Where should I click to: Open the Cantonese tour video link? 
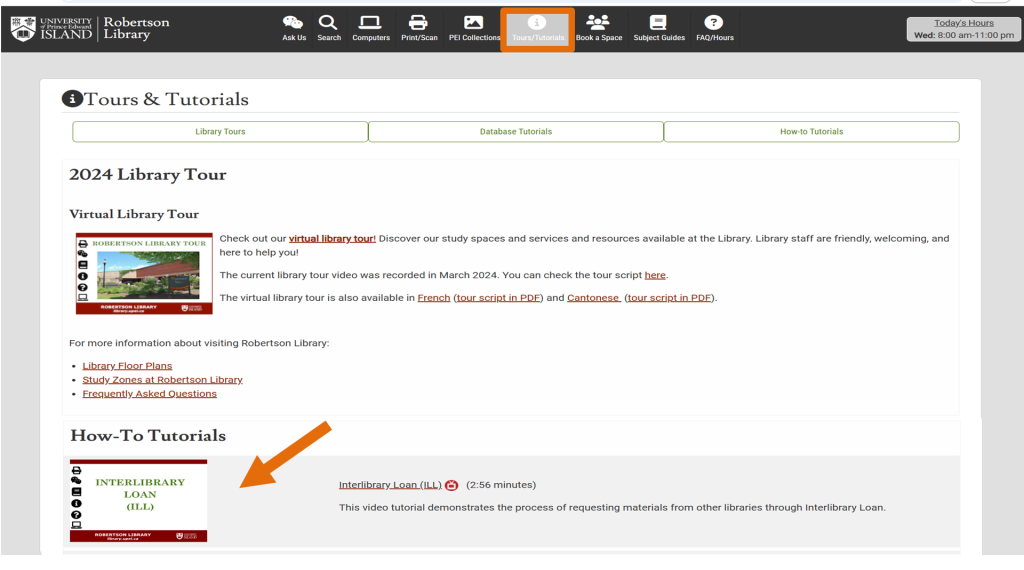[x=593, y=298]
